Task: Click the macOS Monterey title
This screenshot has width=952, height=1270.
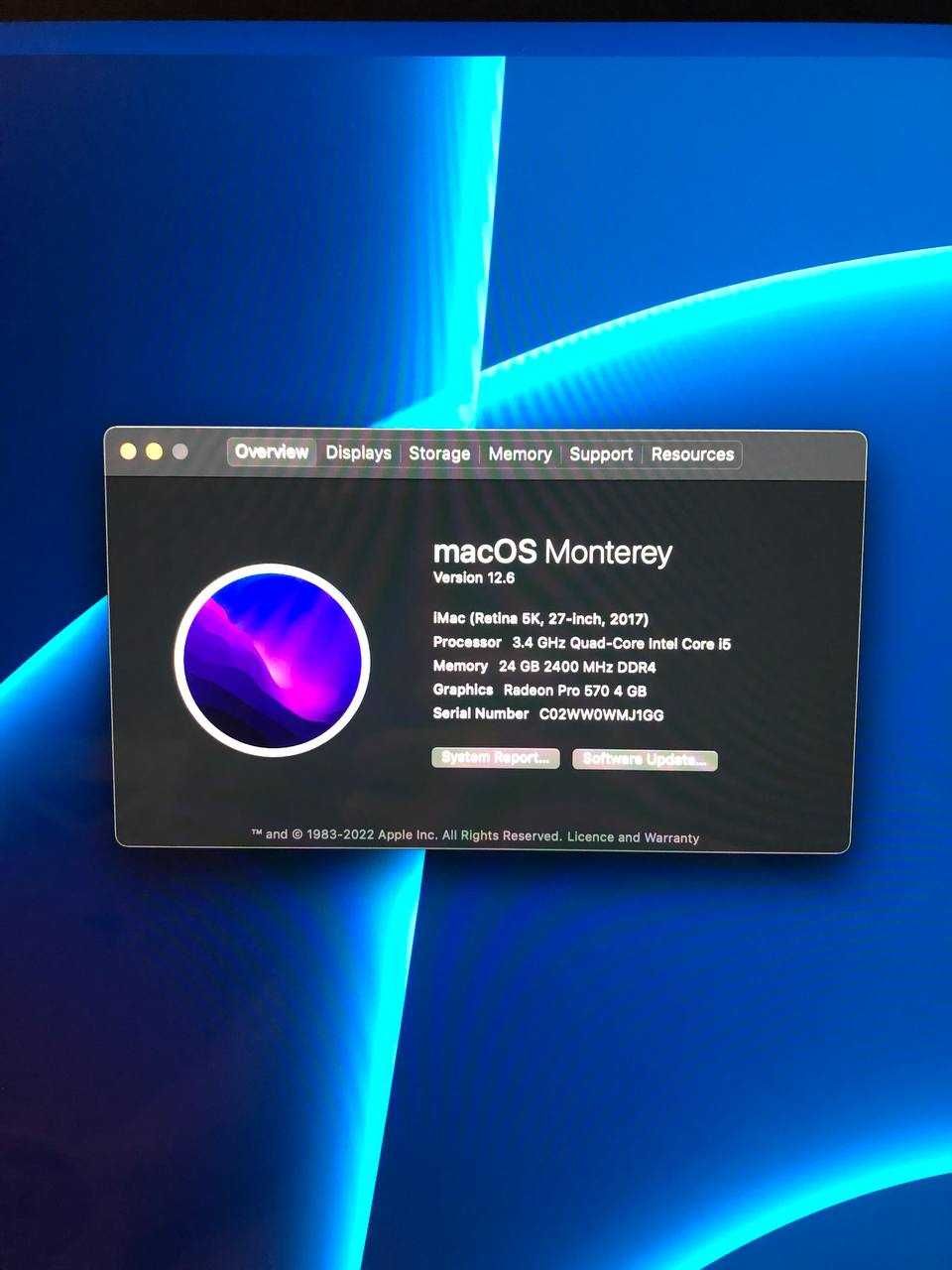Action: [552, 552]
